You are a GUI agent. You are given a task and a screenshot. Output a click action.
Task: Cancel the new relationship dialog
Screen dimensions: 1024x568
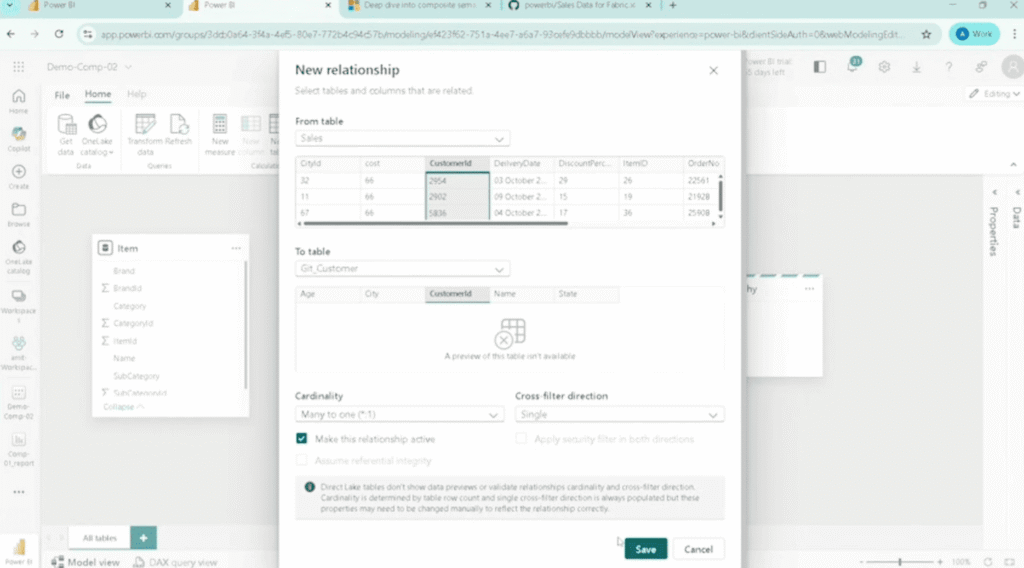pyautogui.click(x=698, y=549)
